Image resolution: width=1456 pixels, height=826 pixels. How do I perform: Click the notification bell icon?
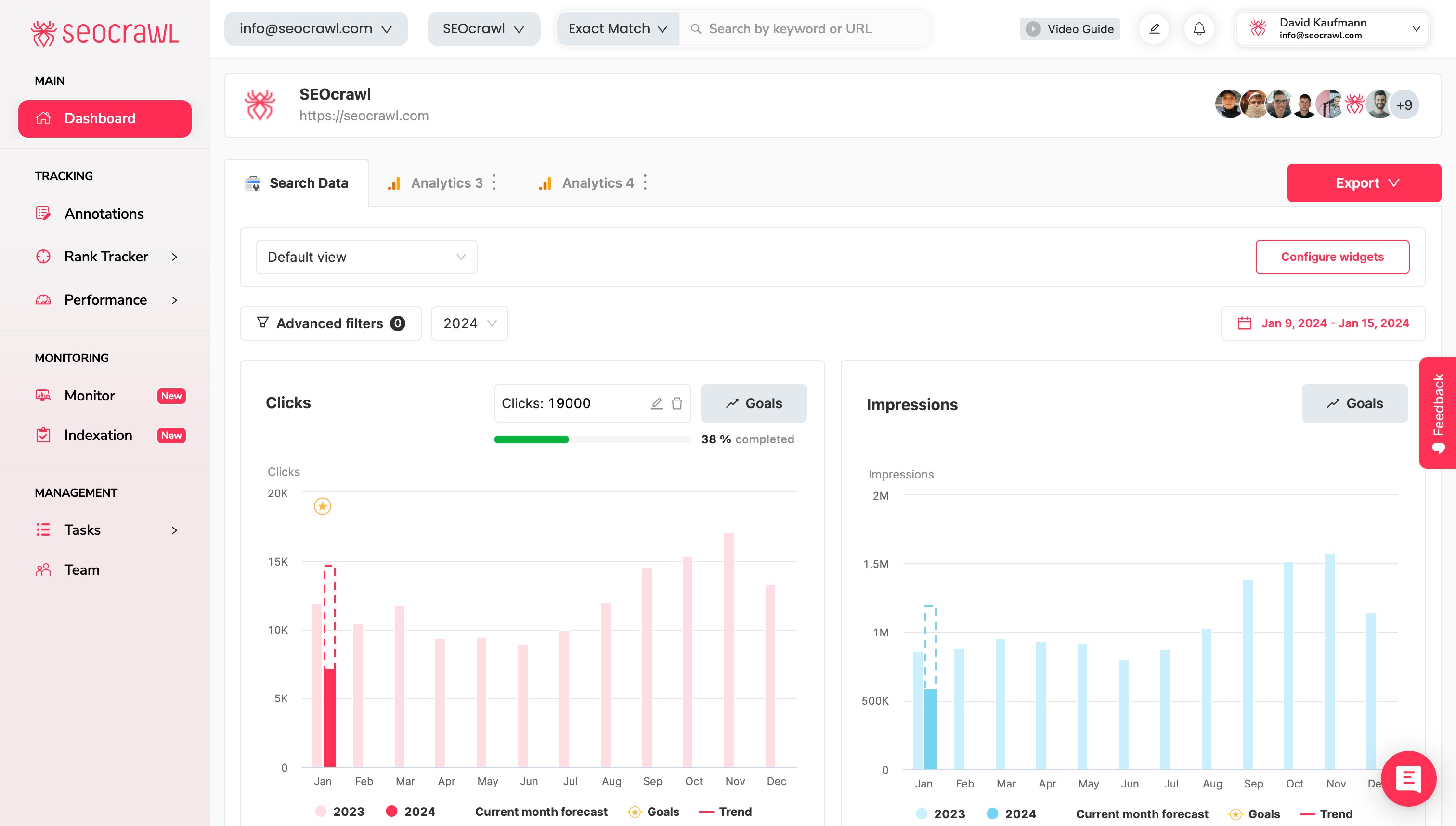tap(1198, 29)
